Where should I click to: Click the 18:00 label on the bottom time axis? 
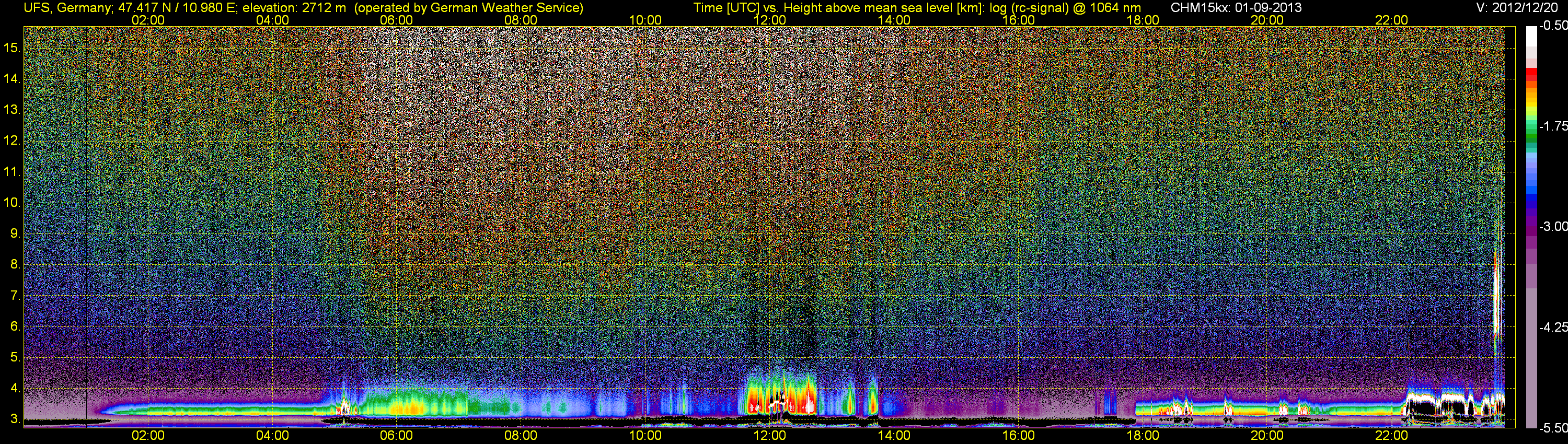[1143, 436]
